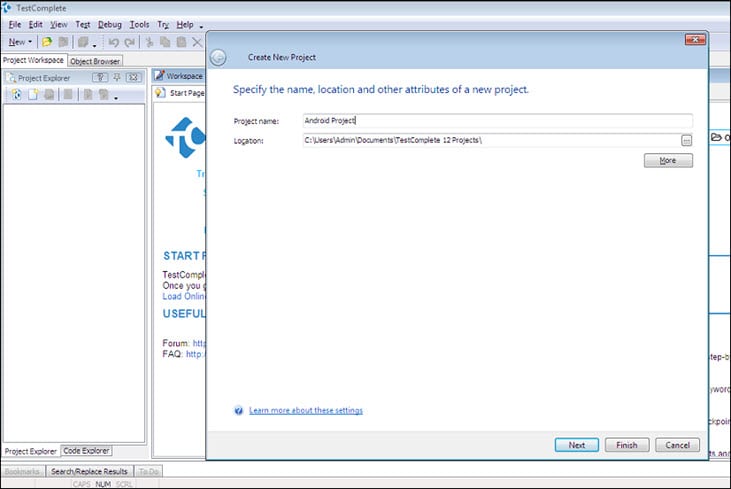This screenshot has height=489, width=731.
Task: Click the Project name text field
Action: (497, 121)
